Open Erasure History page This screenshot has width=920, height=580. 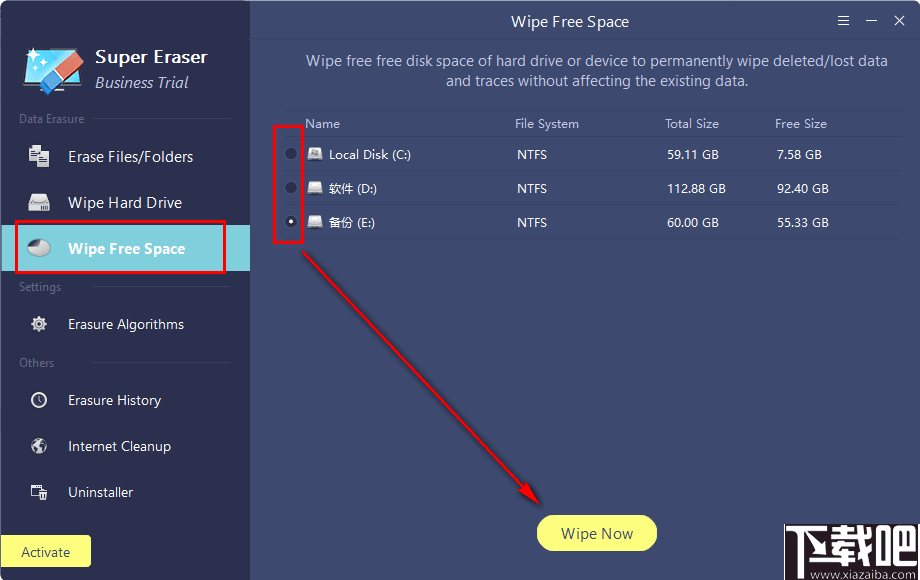126,400
